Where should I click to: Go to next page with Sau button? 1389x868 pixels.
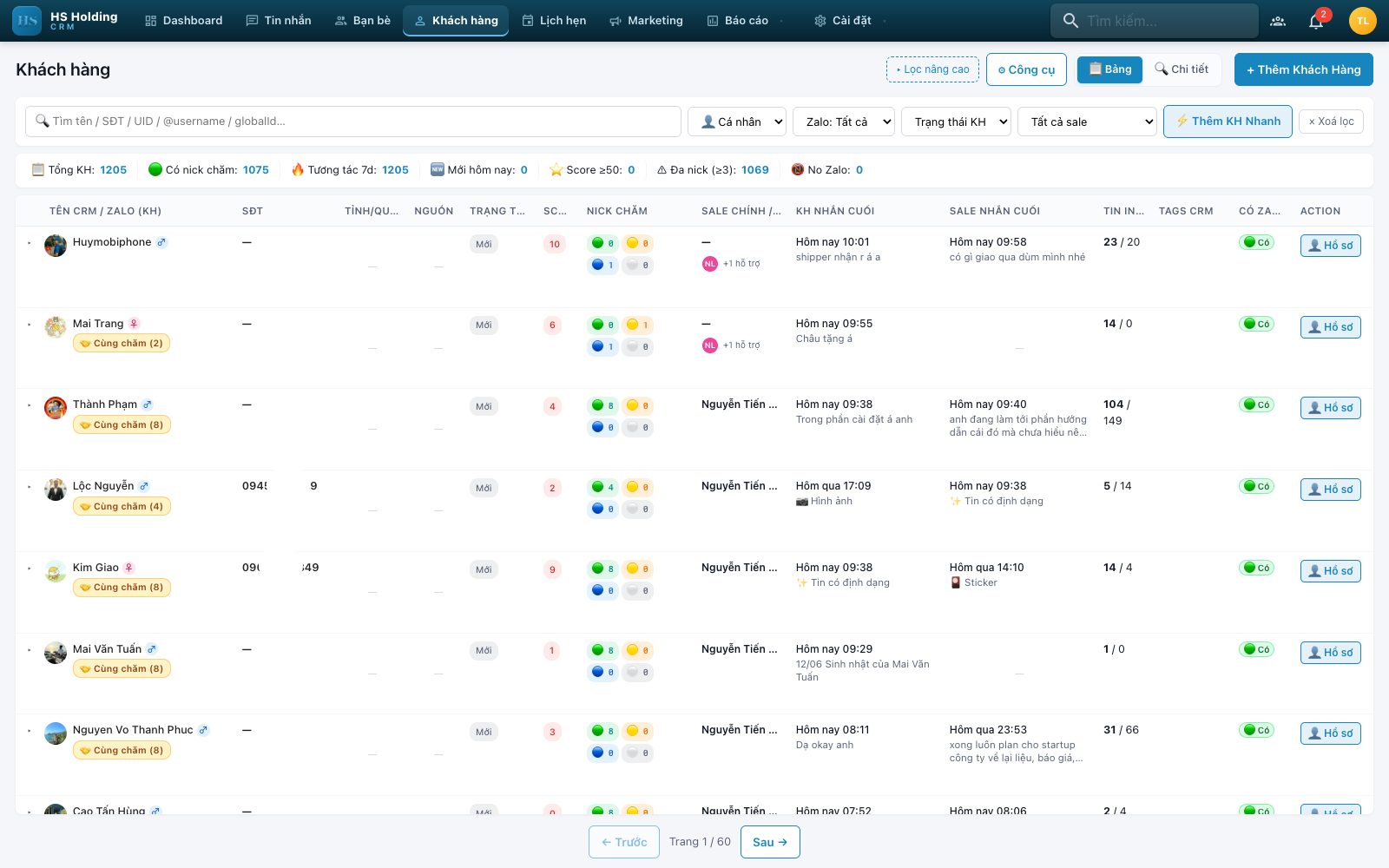pos(770,842)
